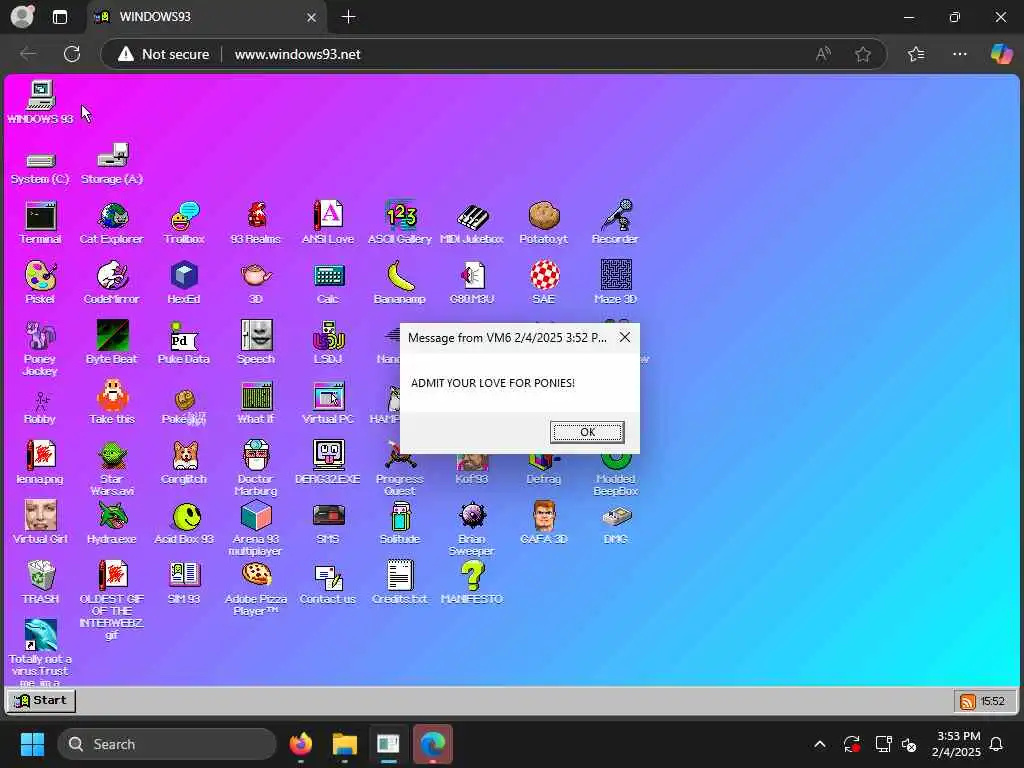Open Star Wars.avi Yoda icon
The width and height of the screenshot is (1024, 768).
(x=112, y=468)
